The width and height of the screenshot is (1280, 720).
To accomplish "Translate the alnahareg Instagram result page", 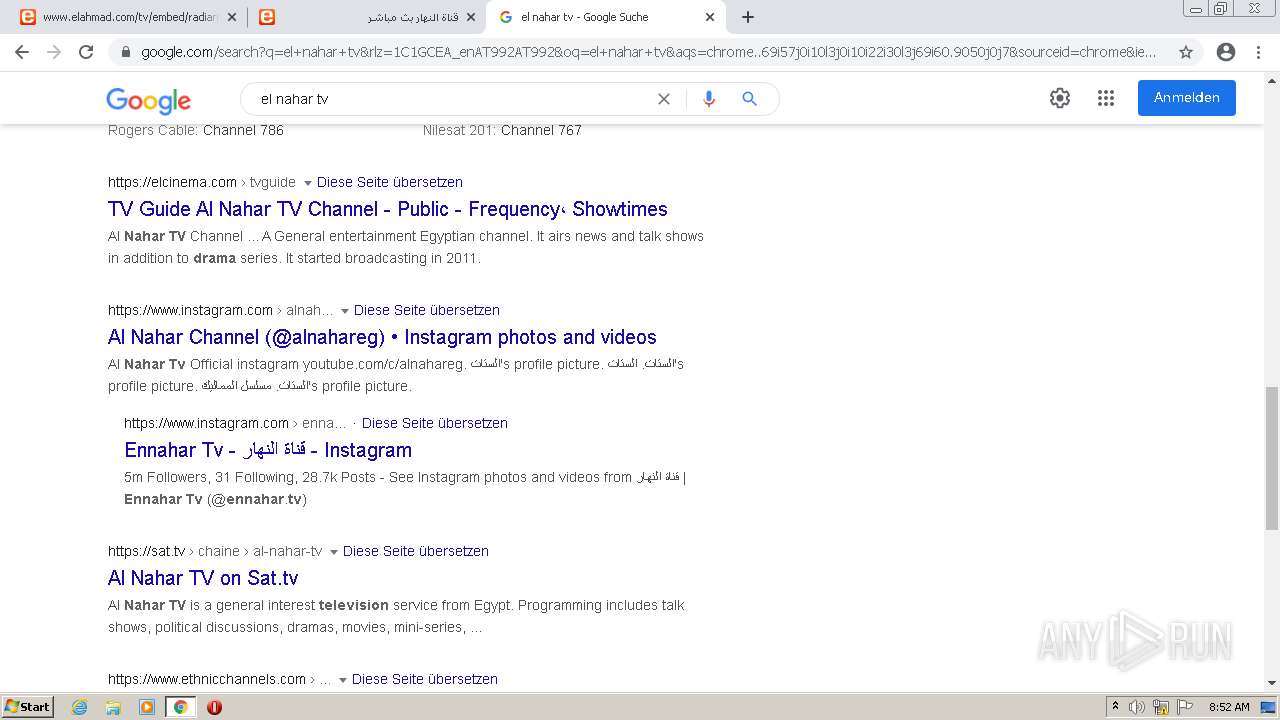I will (427, 310).
